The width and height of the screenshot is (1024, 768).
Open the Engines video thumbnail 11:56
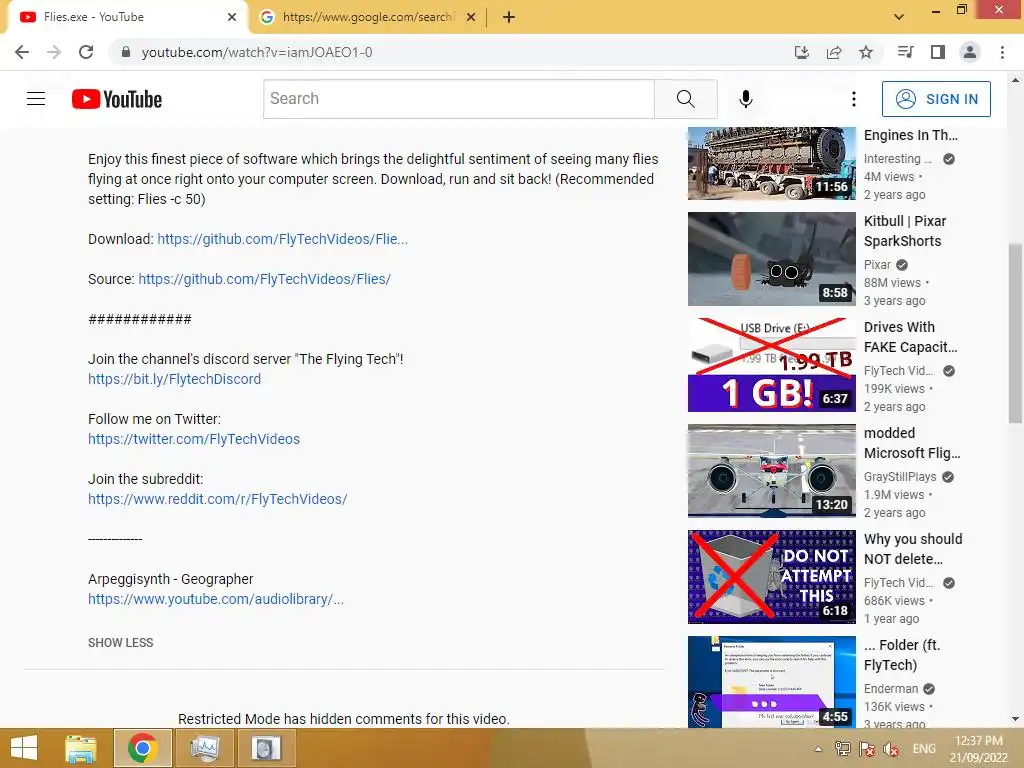pos(771,163)
